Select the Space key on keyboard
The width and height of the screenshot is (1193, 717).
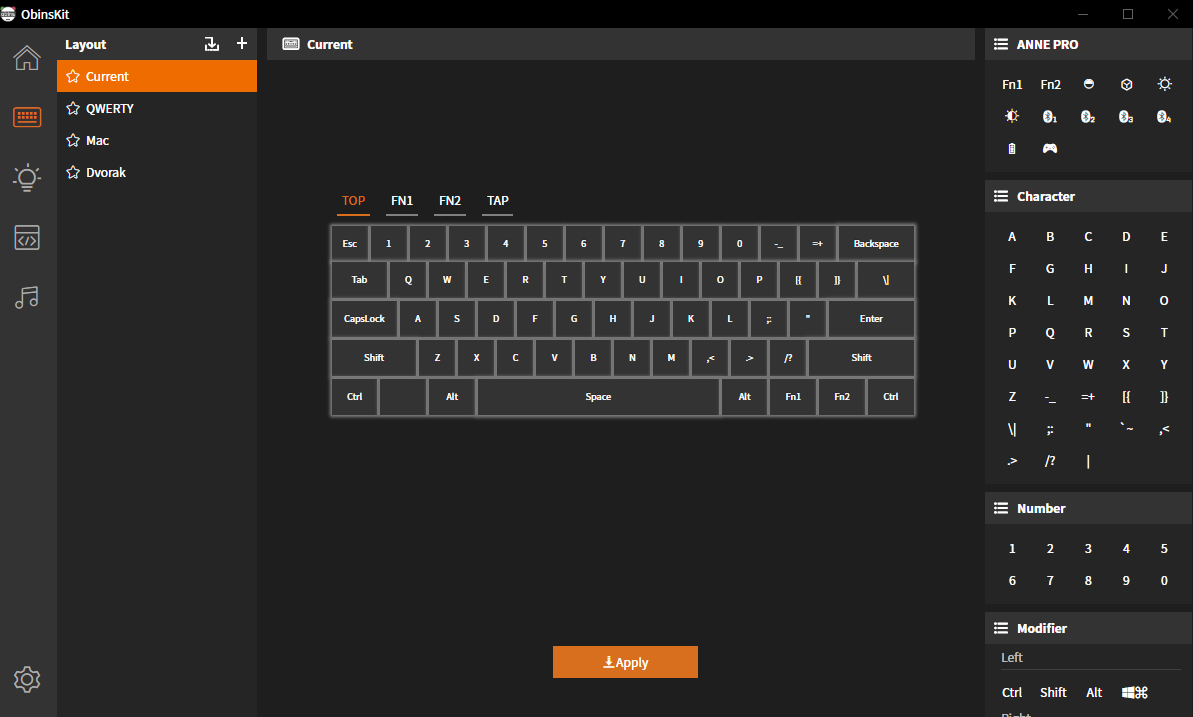pos(598,397)
